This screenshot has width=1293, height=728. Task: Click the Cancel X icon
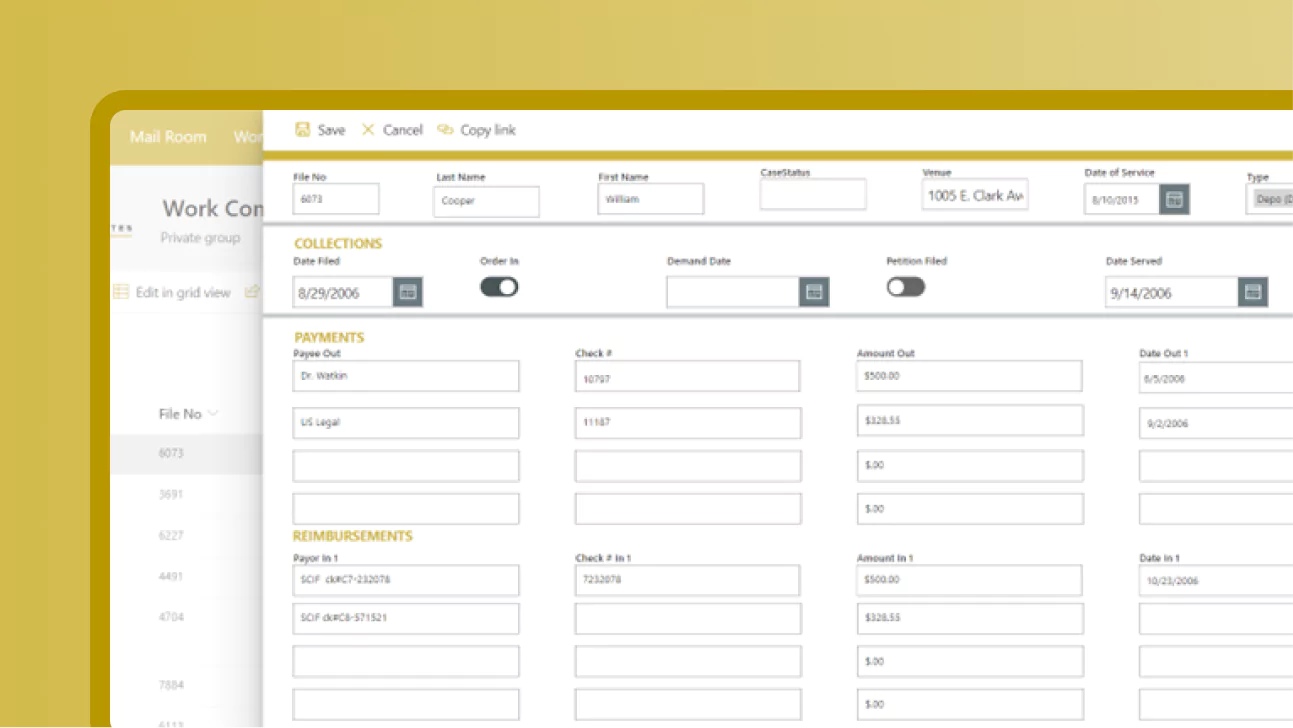point(368,130)
